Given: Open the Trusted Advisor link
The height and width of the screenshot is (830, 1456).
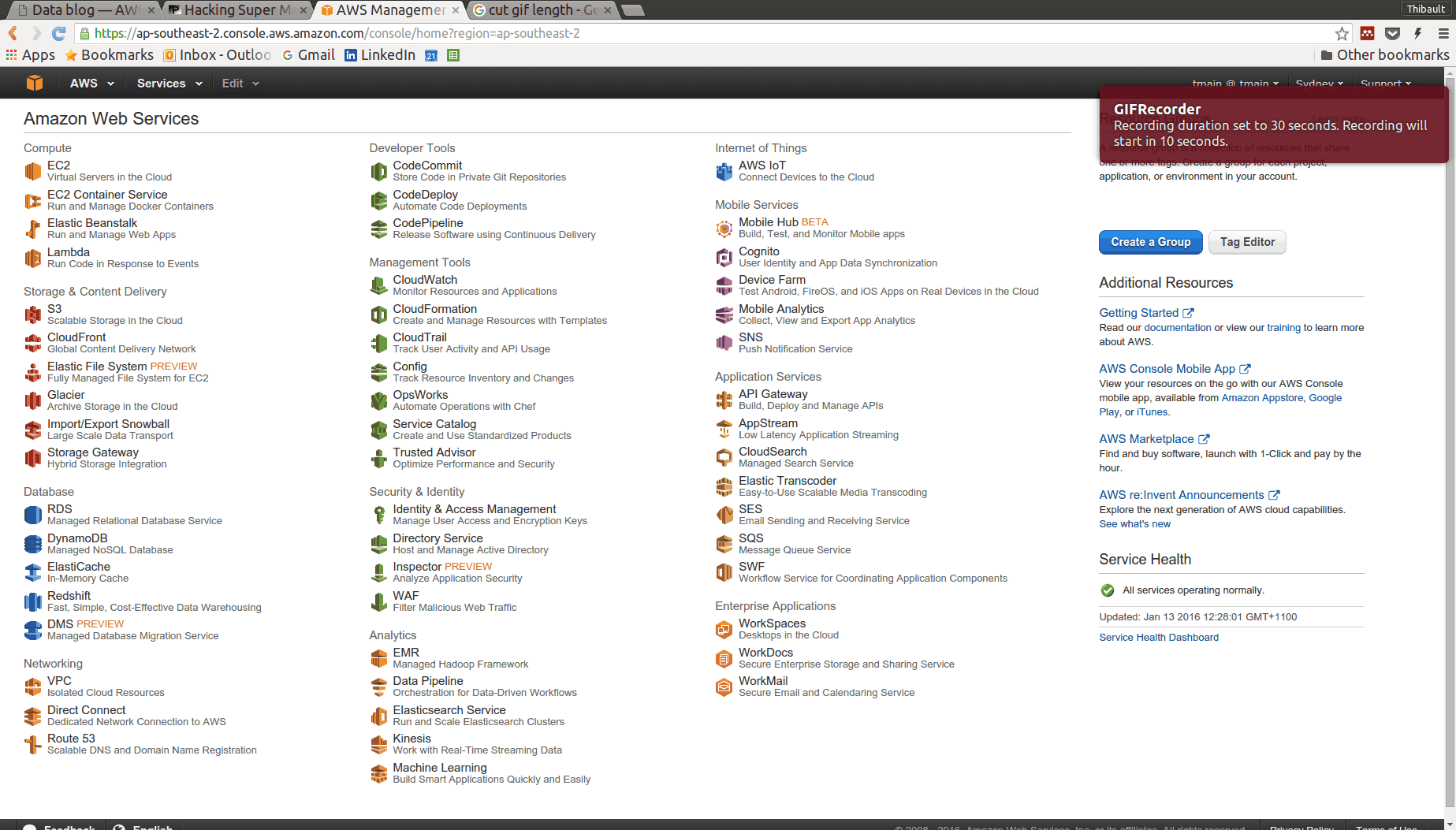Looking at the screenshot, I should tap(434, 452).
